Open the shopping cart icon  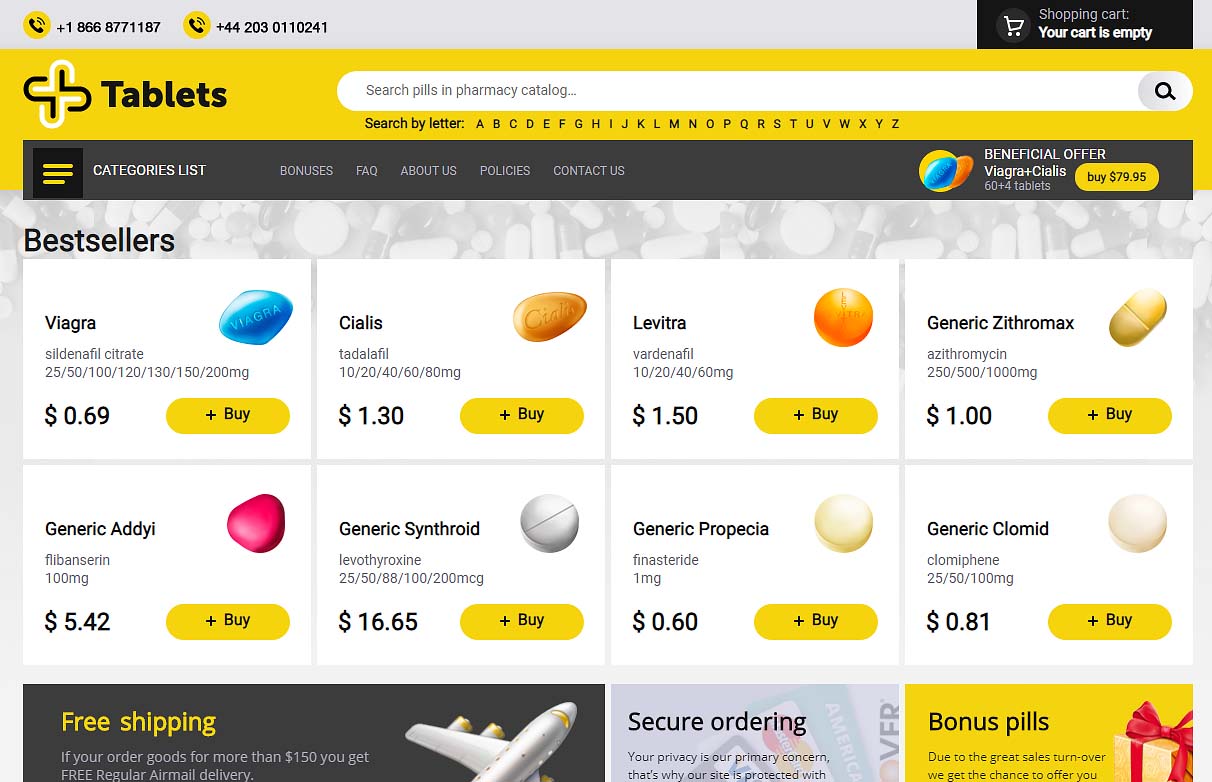point(1013,25)
